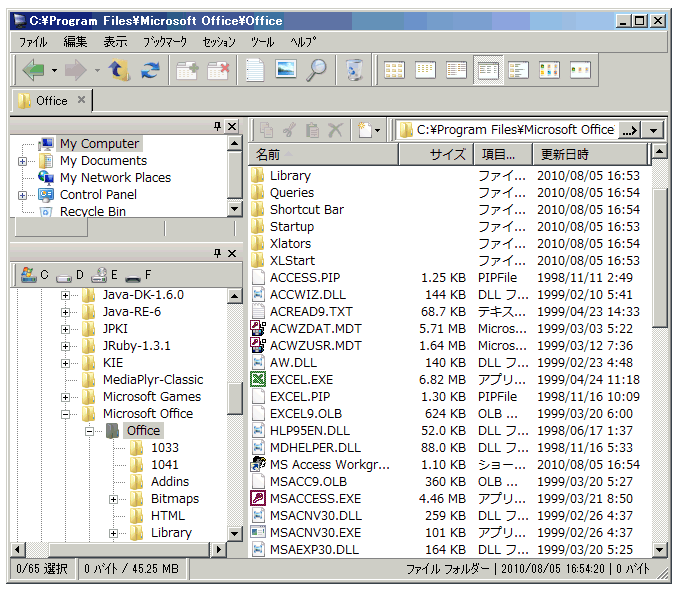Image resolution: width=677 pixels, height=589 pixels.
Task: Open the blank document viewer icon
Action: click(255, 70)
